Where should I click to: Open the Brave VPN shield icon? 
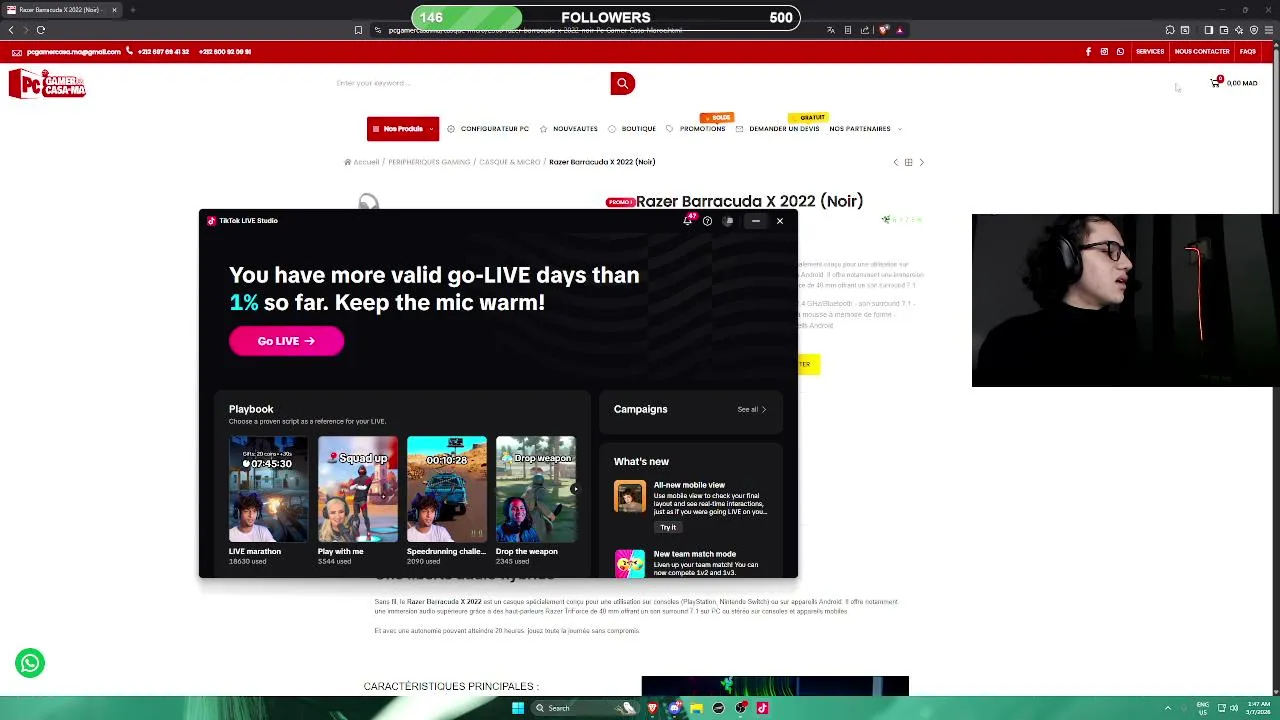click(x=1254, y=30)
